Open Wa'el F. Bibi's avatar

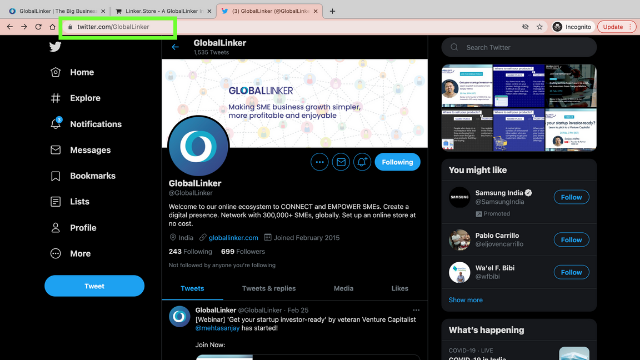point(459,272)
